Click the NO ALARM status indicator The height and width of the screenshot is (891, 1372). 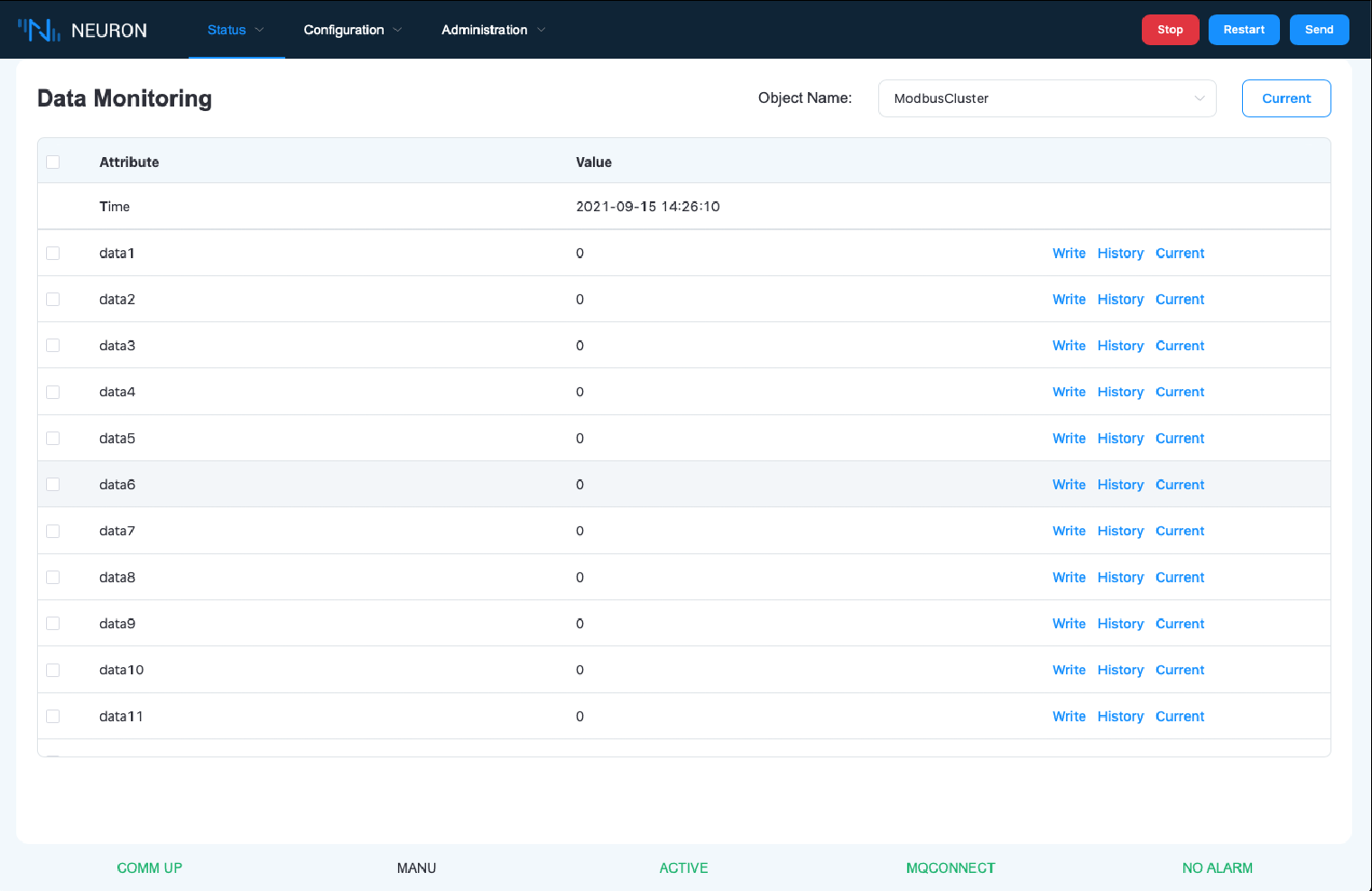tap(1218, 868)
